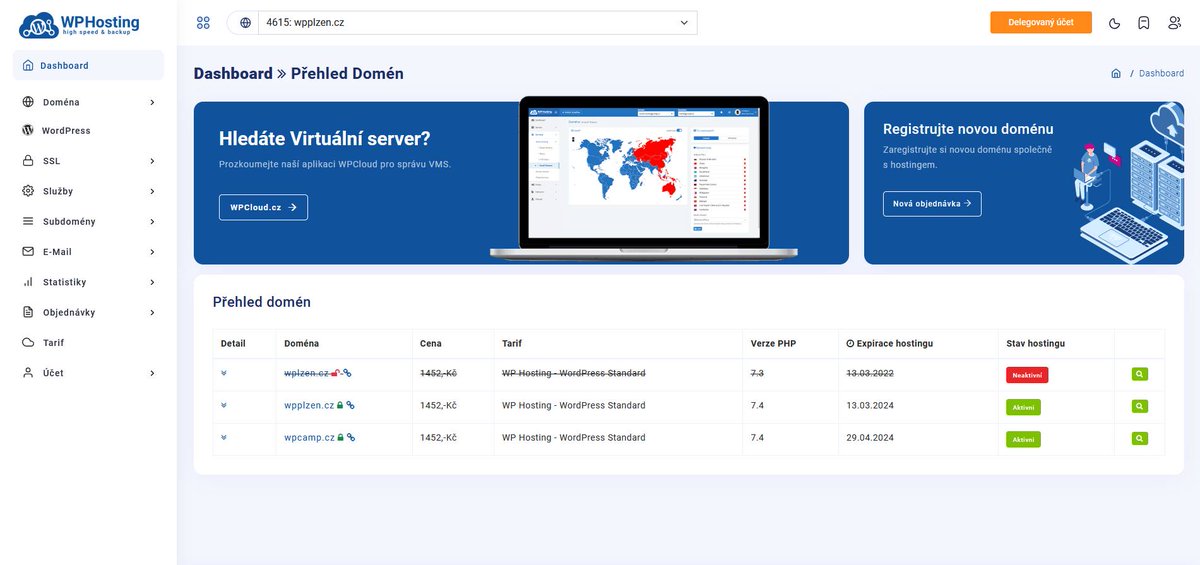Viewport: 1200px width, 565px height.
Task: Expand the Objednávky menu chevron
Action: tap(152, 312)
